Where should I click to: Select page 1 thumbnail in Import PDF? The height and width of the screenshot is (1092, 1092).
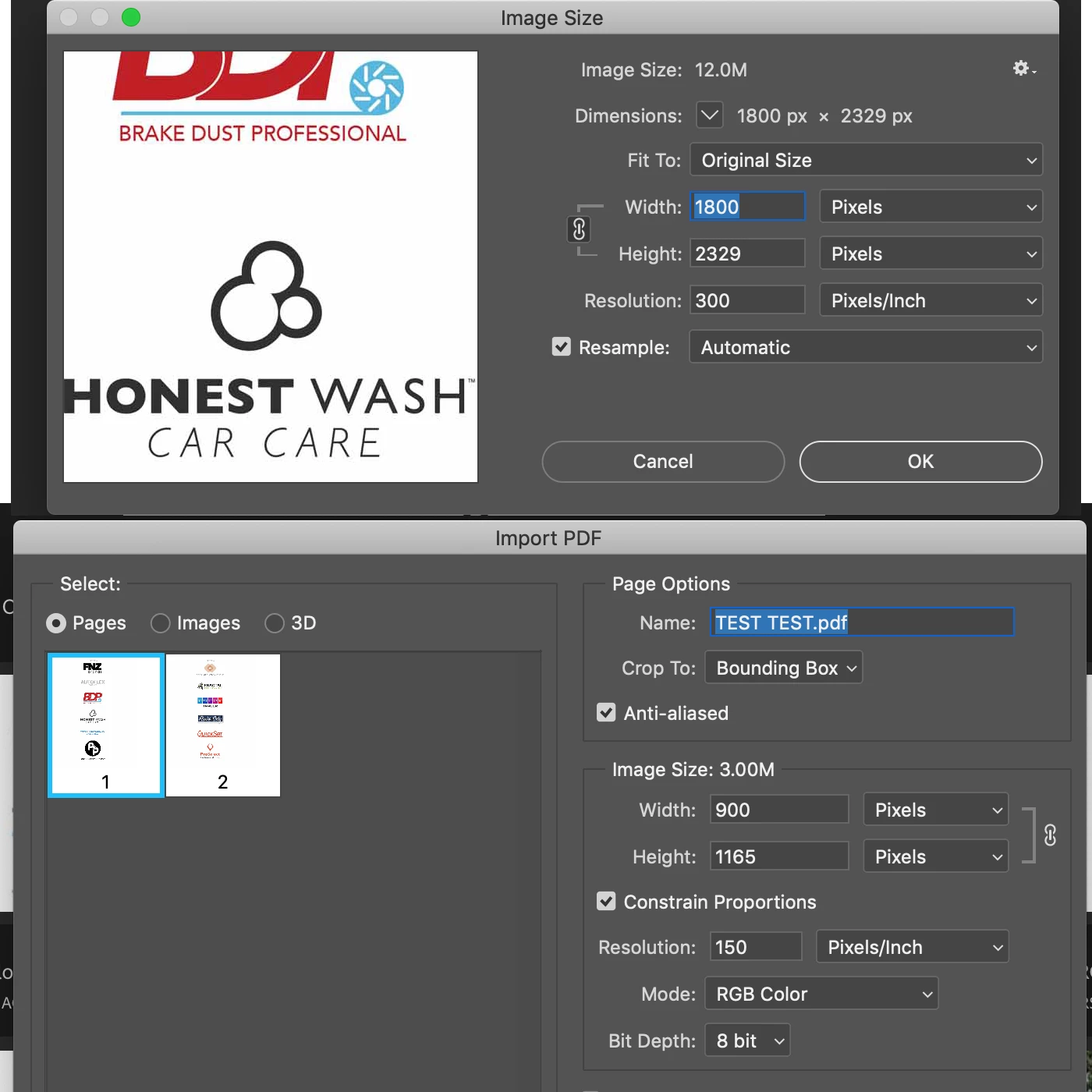(106, 725)
